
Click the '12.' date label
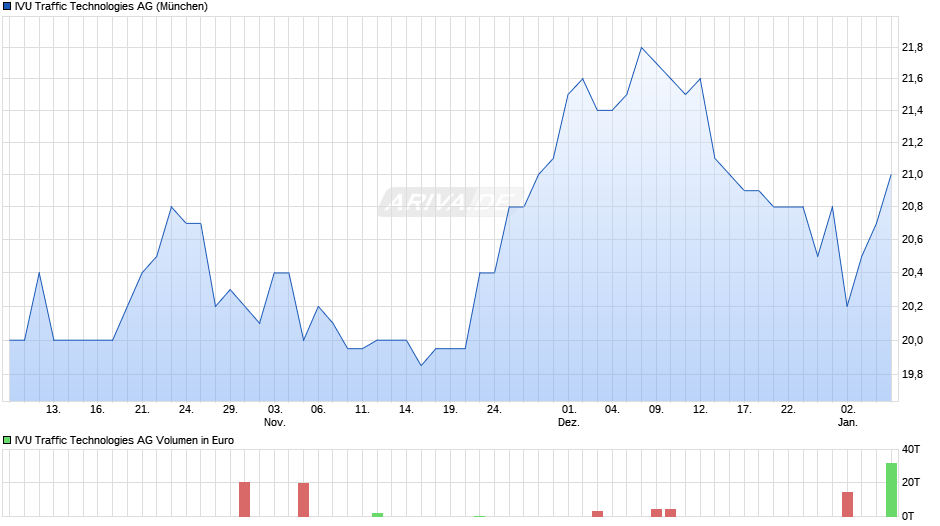(700, 410)
